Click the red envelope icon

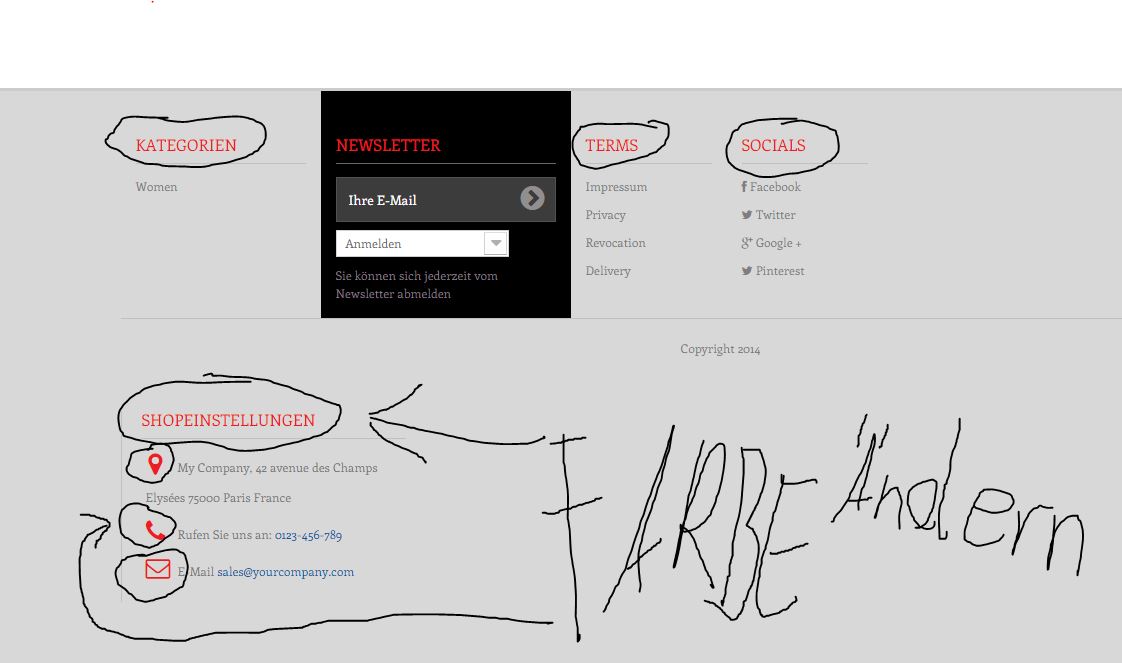tap(157, 569)
